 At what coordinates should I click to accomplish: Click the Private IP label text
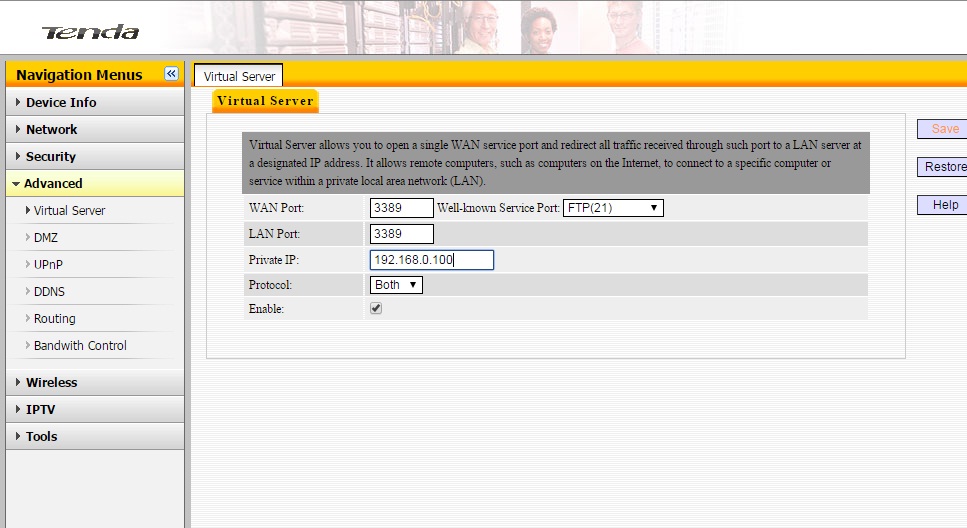tap(274, 260)
